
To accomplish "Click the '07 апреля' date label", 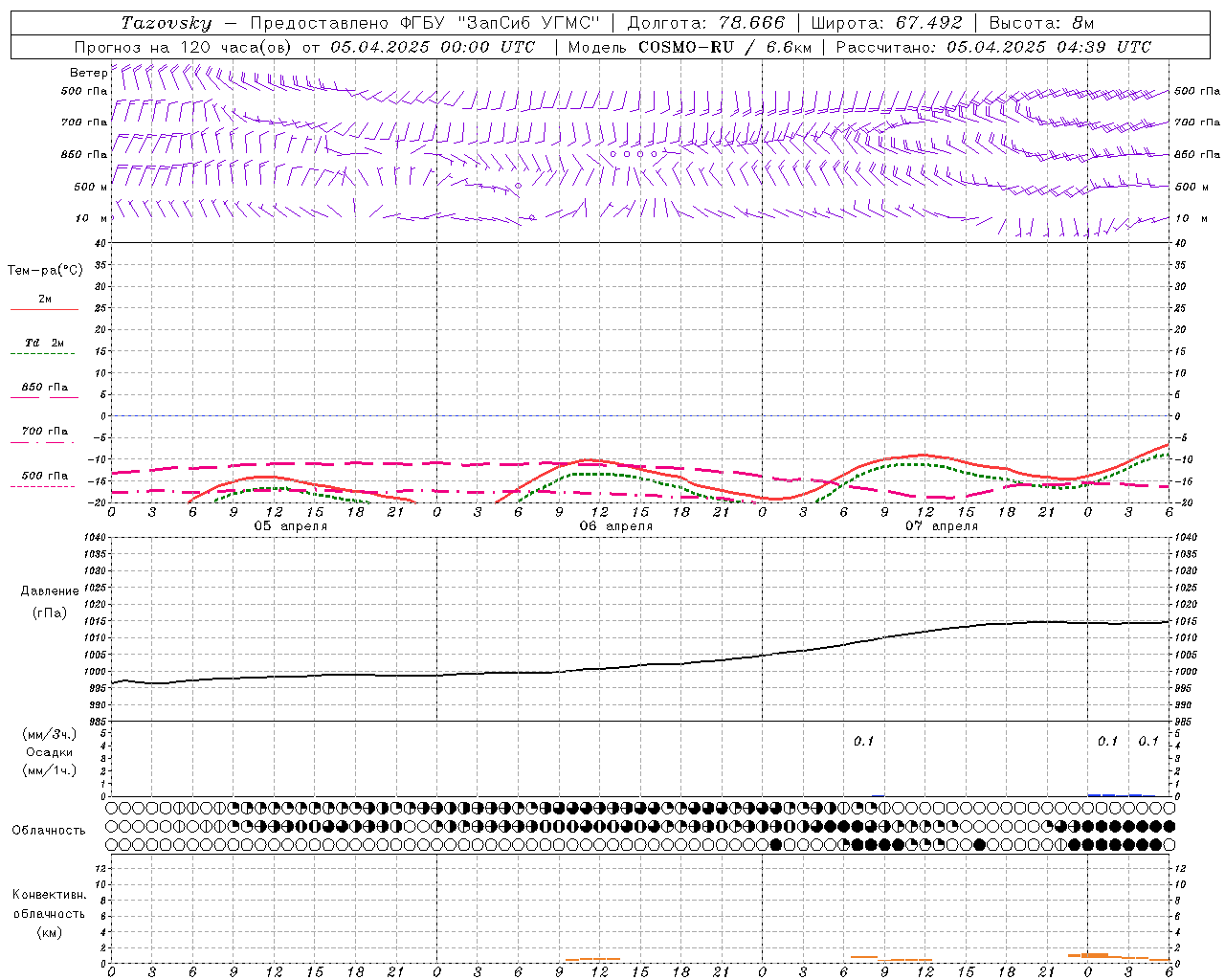I will [x=942, y=526].
